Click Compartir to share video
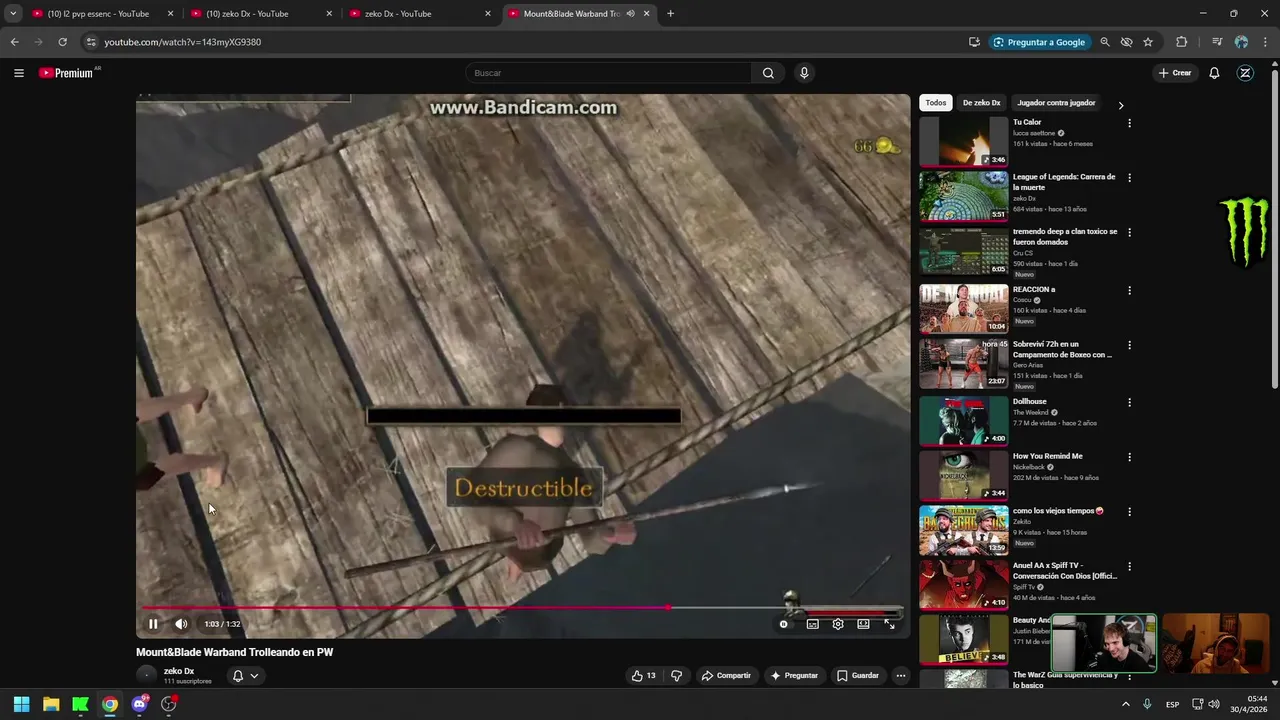1280x720 pixels. click(726, 676)
